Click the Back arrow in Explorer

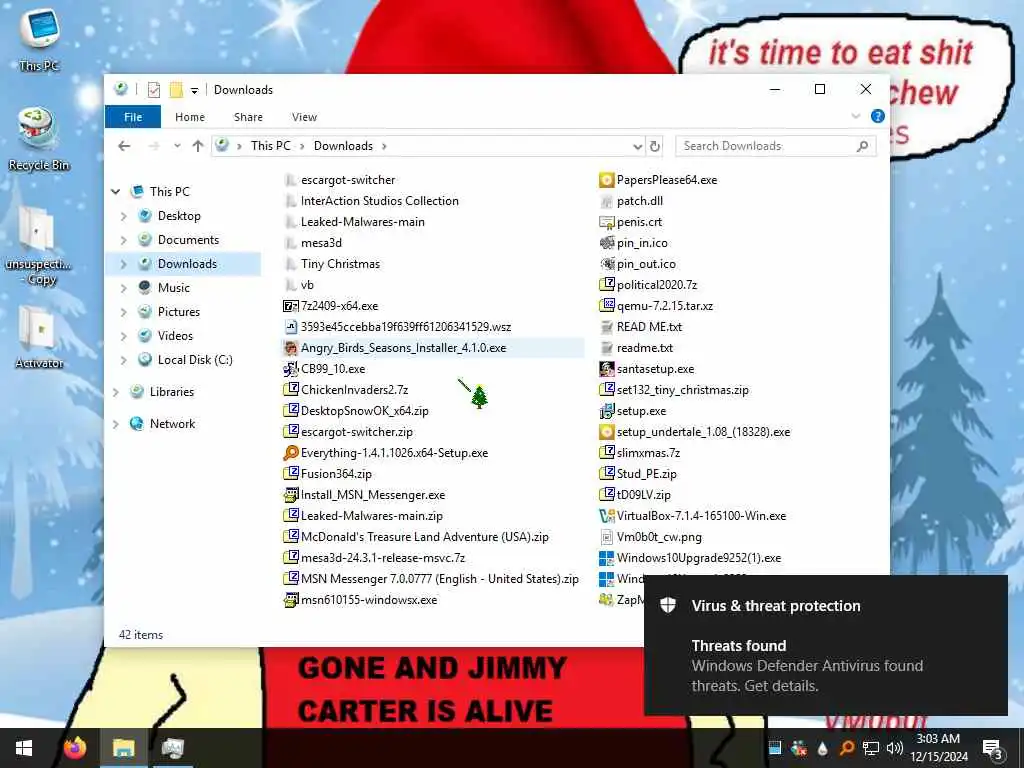pyautogui.click(x=124, y=146)
